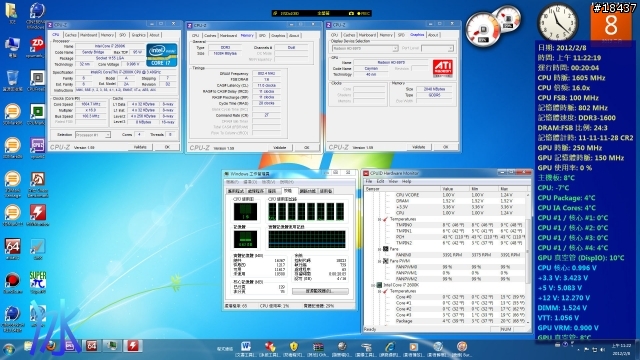Open Help menu in Hardware Monitor
The height and width of the screenshot is (360, 640).
(x=407, y=181)
